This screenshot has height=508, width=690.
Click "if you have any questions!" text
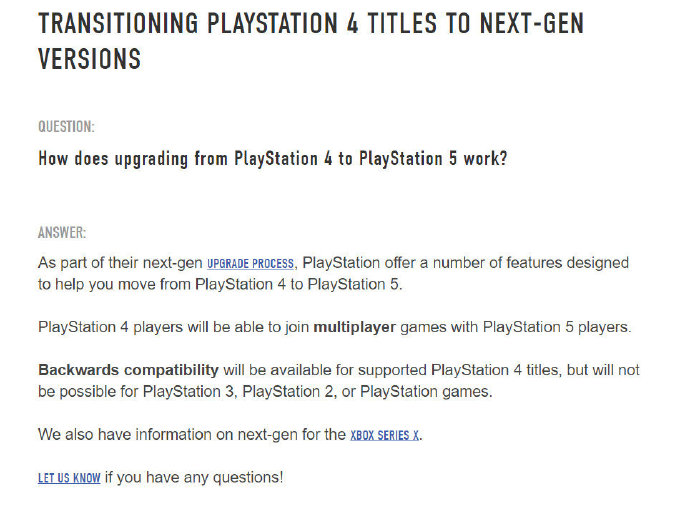coord(194,478)
